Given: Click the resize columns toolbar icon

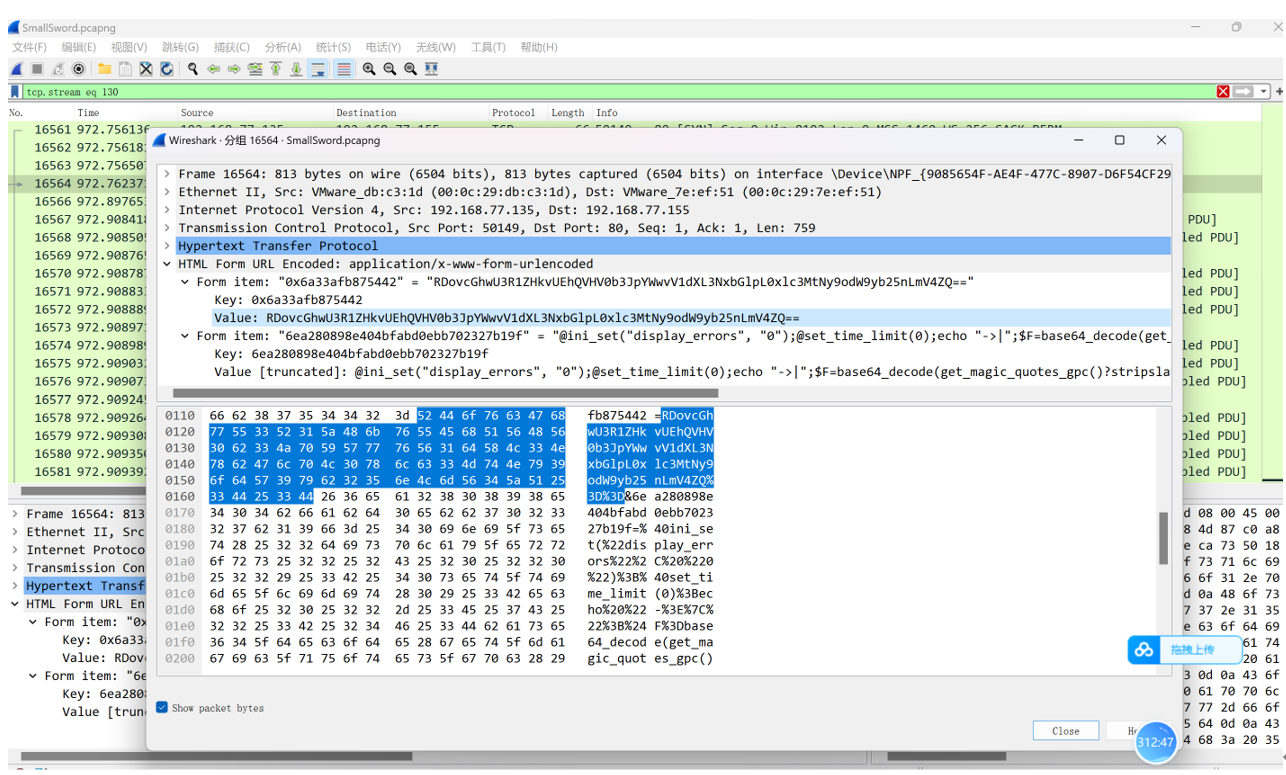Looking at the screenshot, I should coord(431,69).
